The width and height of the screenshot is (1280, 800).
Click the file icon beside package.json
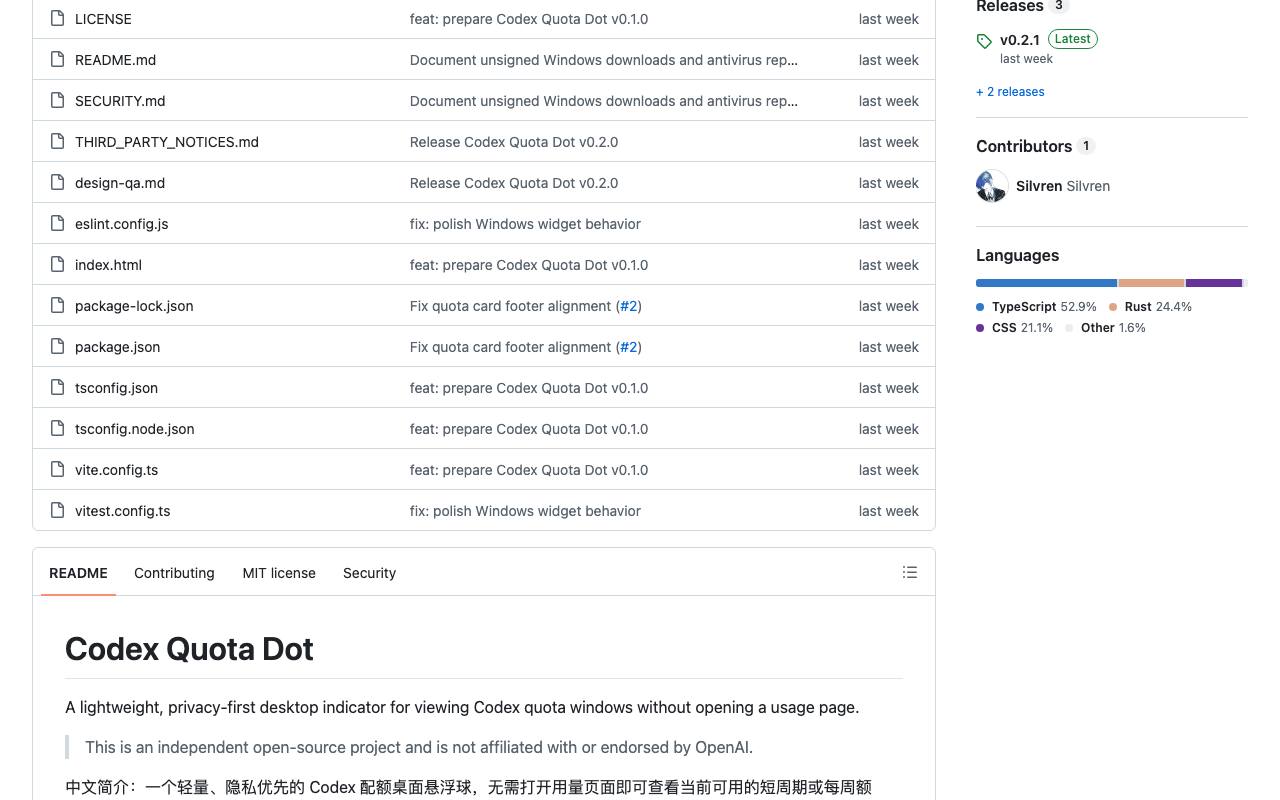[57, 347]
